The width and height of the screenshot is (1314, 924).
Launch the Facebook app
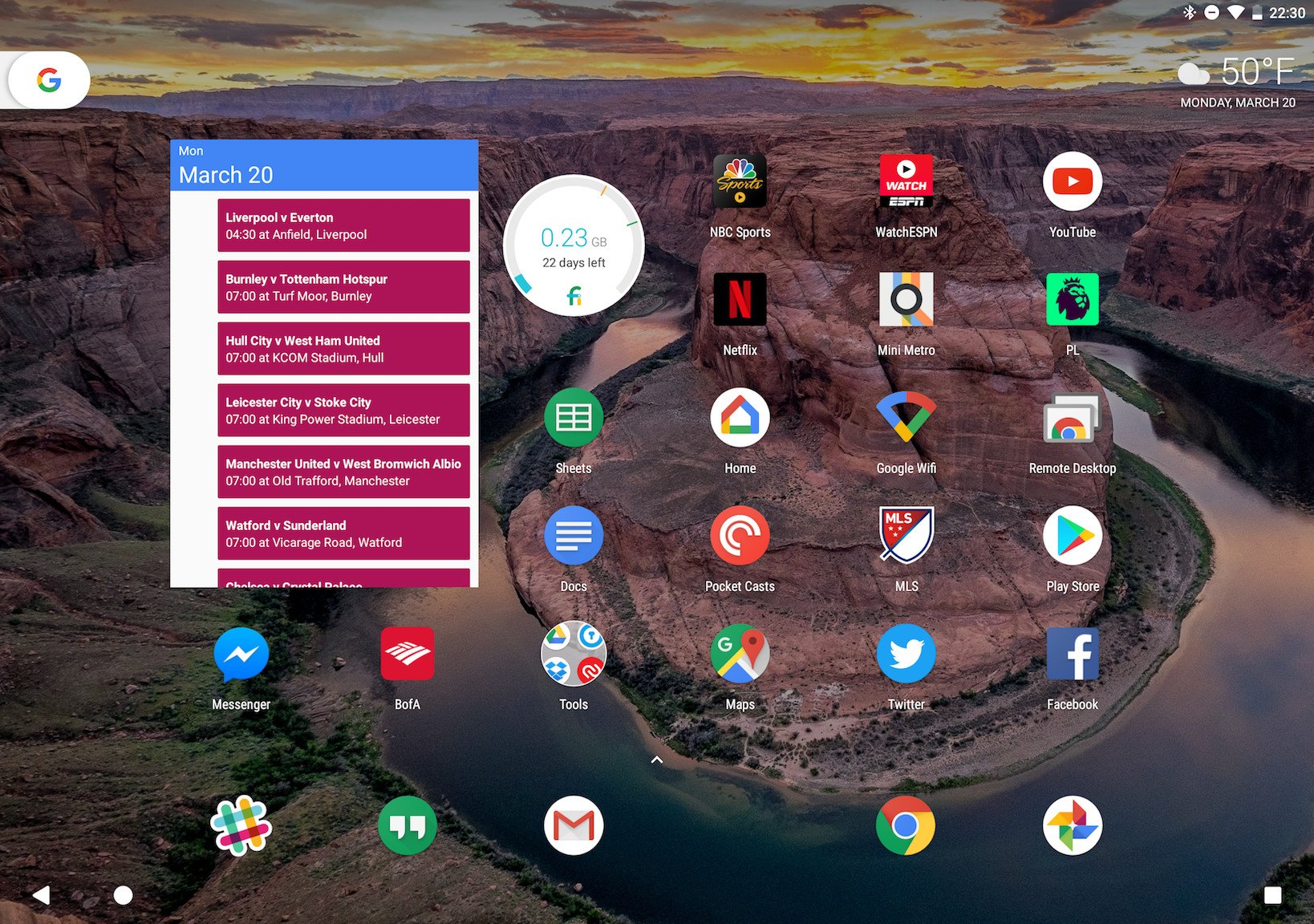tap(1073, 654)
